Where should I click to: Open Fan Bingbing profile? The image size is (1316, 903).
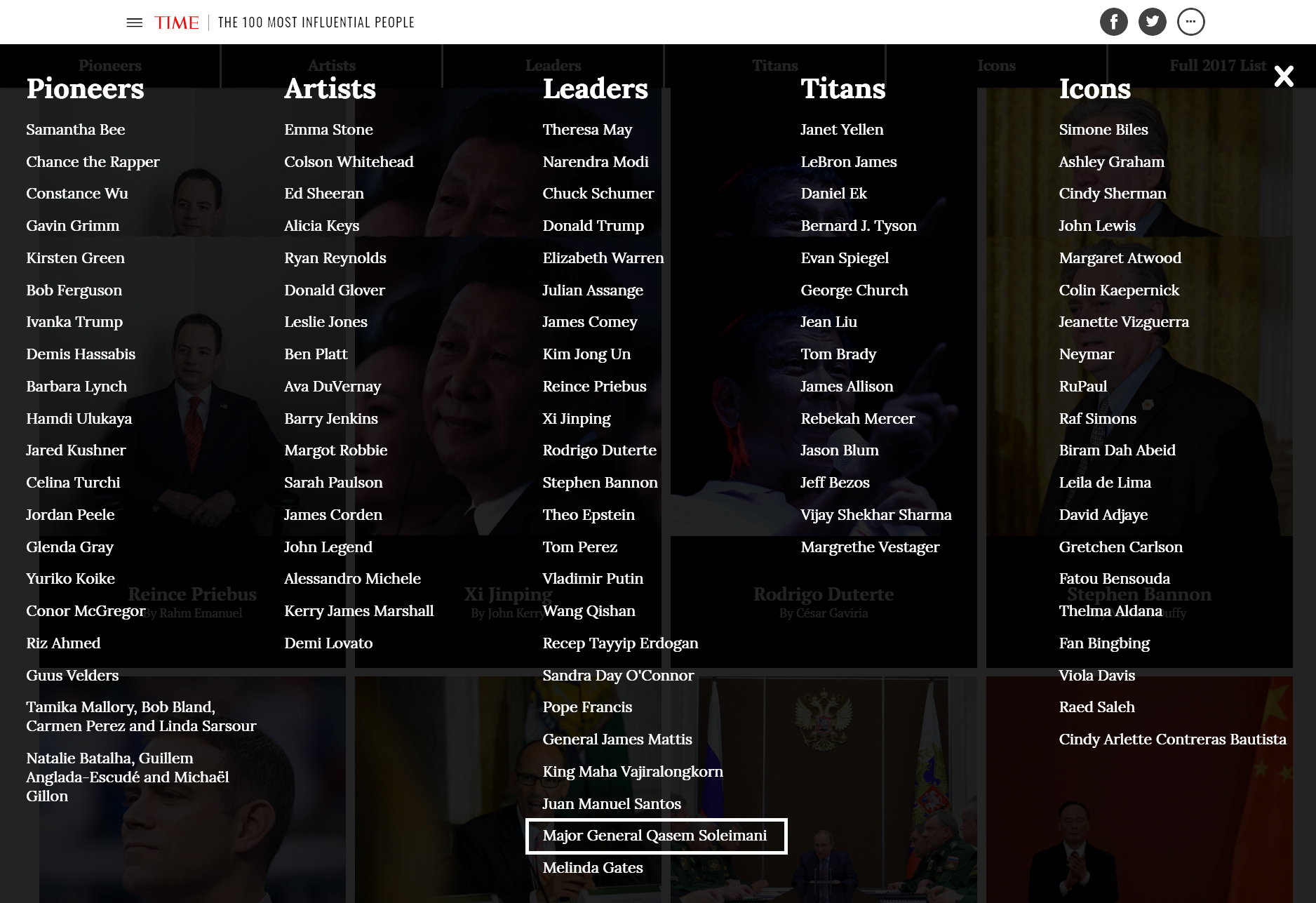[x=1104, y=643]
